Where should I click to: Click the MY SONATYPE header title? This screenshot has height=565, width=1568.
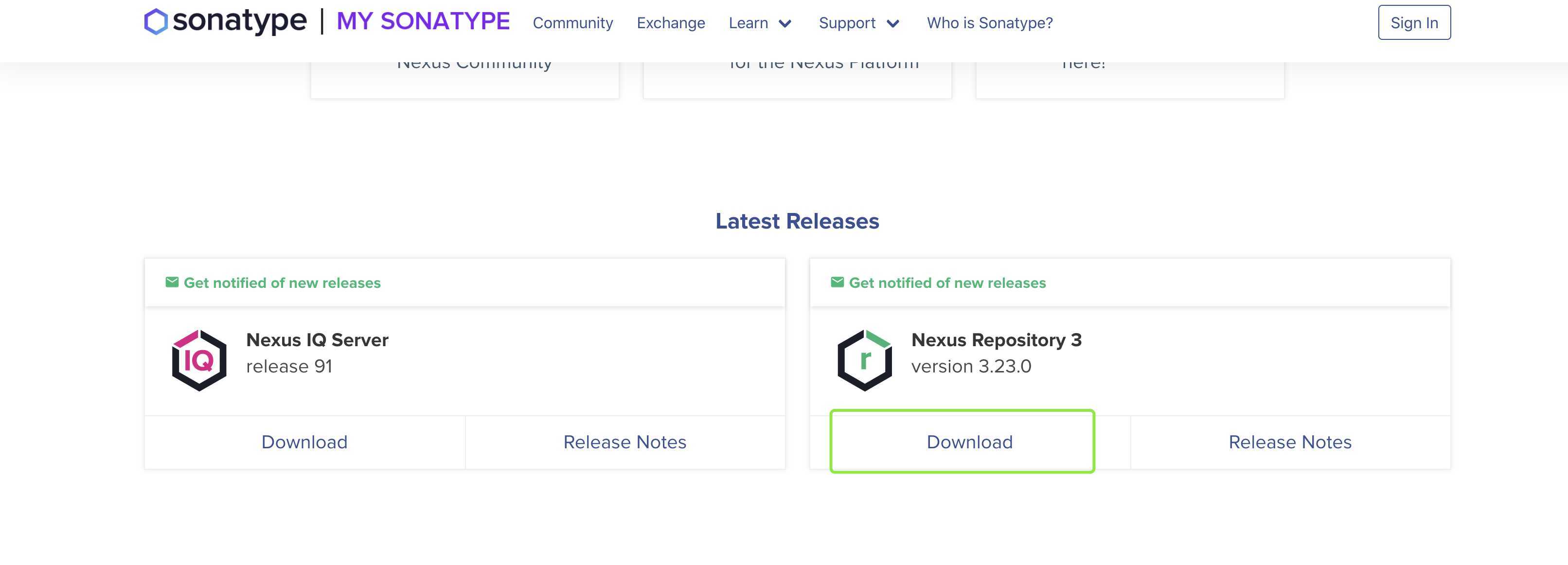[423, 21]
